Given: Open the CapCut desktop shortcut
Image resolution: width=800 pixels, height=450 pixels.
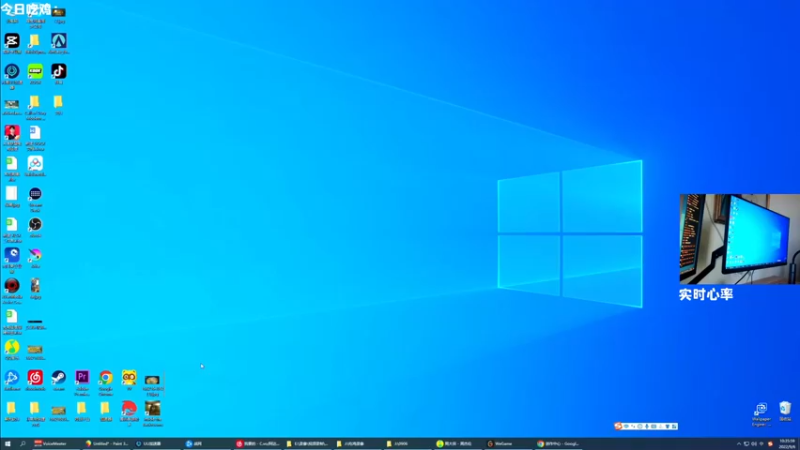Looking at the screenshot, I should [12, 41].
